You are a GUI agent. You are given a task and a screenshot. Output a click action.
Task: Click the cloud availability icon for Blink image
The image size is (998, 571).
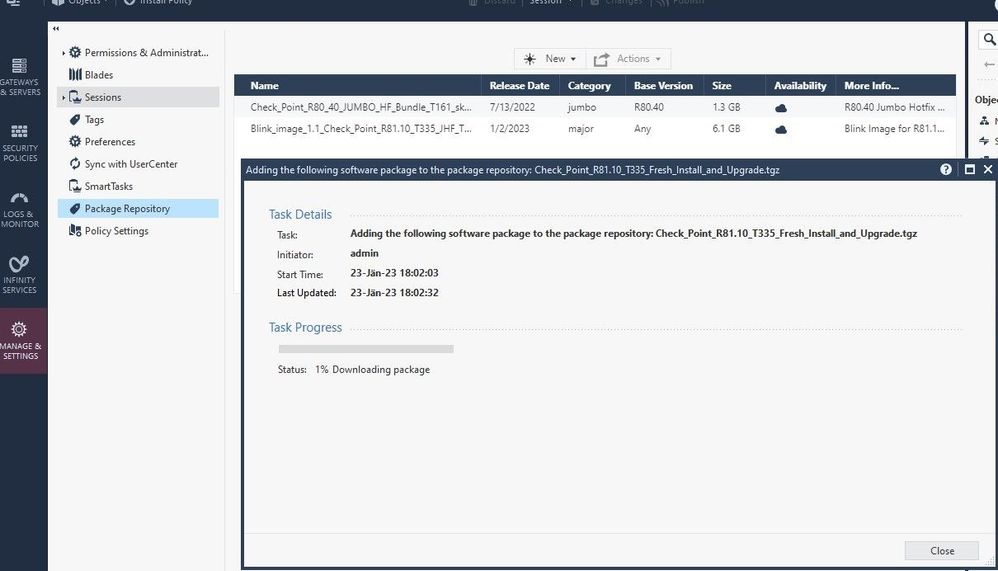click(x=781, y=129)
